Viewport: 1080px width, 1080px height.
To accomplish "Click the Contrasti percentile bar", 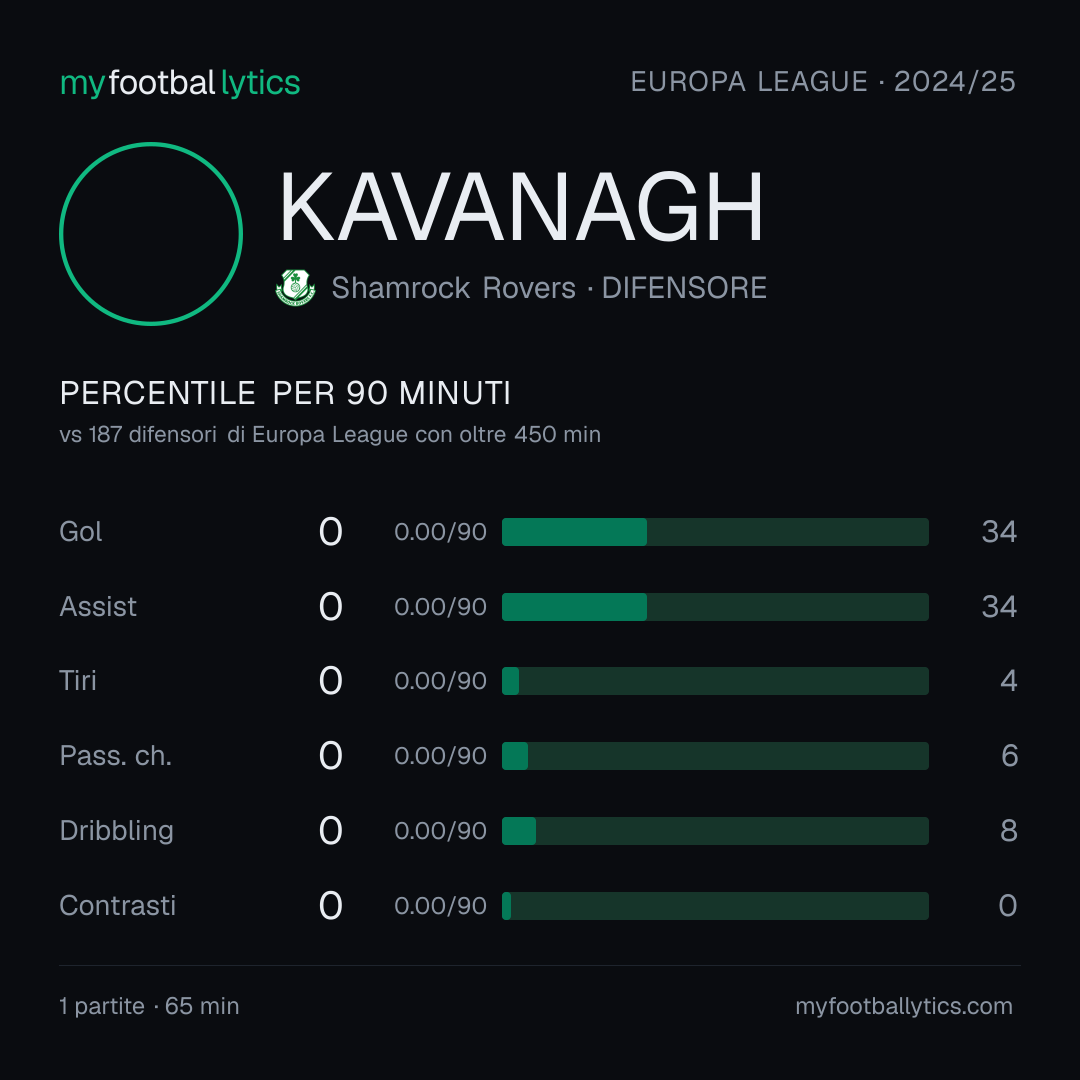I will coord(715,906).
